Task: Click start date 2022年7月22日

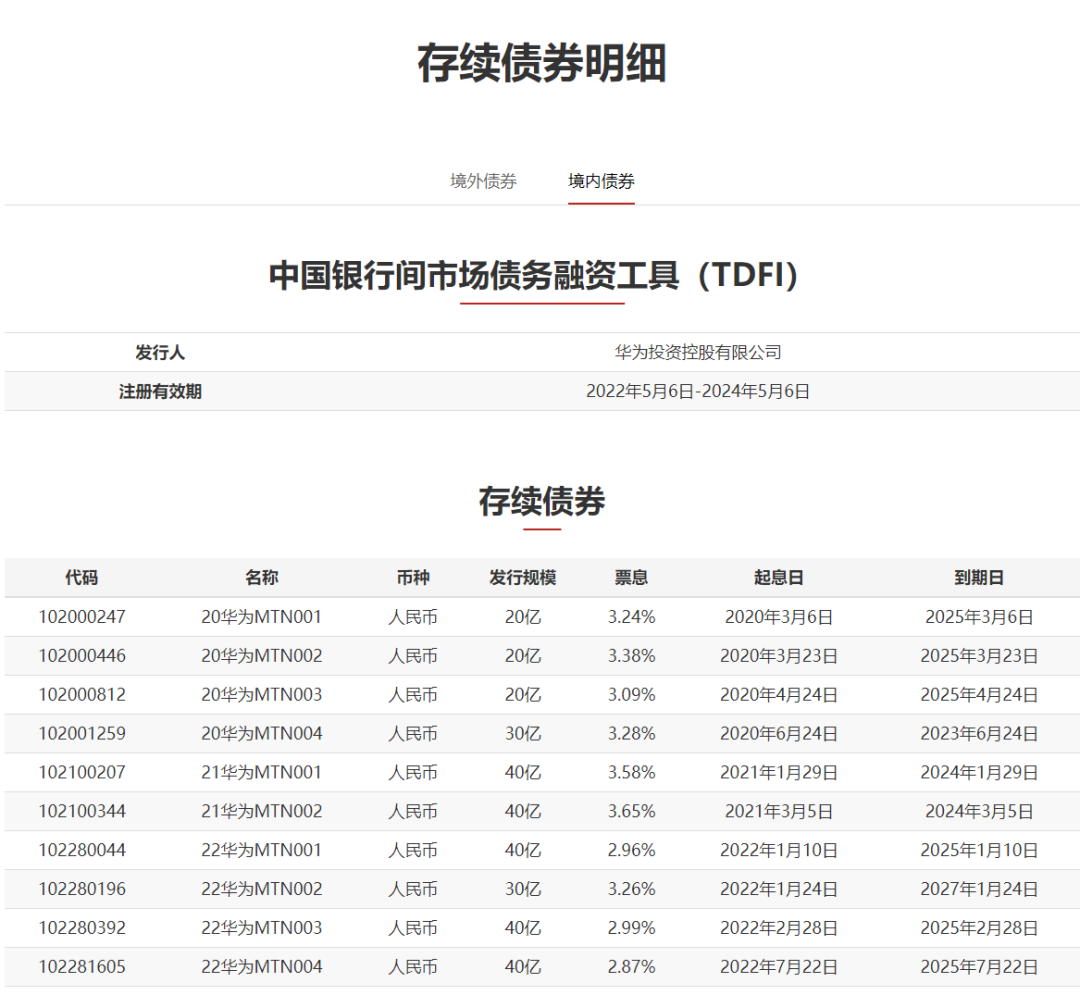Action: pyautogui.click(x=779, y=967)
